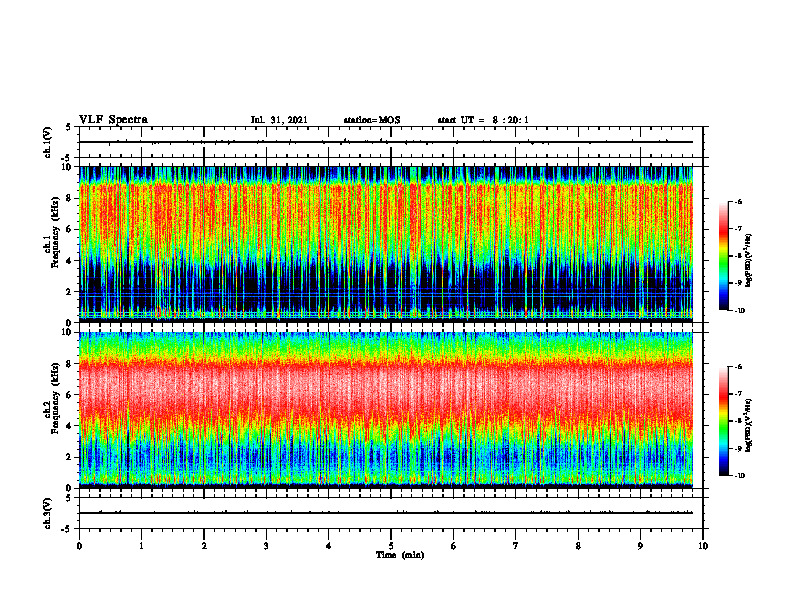Click the "8" kHz tick of ch.2 panel
This screenshot has width=792, height=612.
click(x=70, y=364)
